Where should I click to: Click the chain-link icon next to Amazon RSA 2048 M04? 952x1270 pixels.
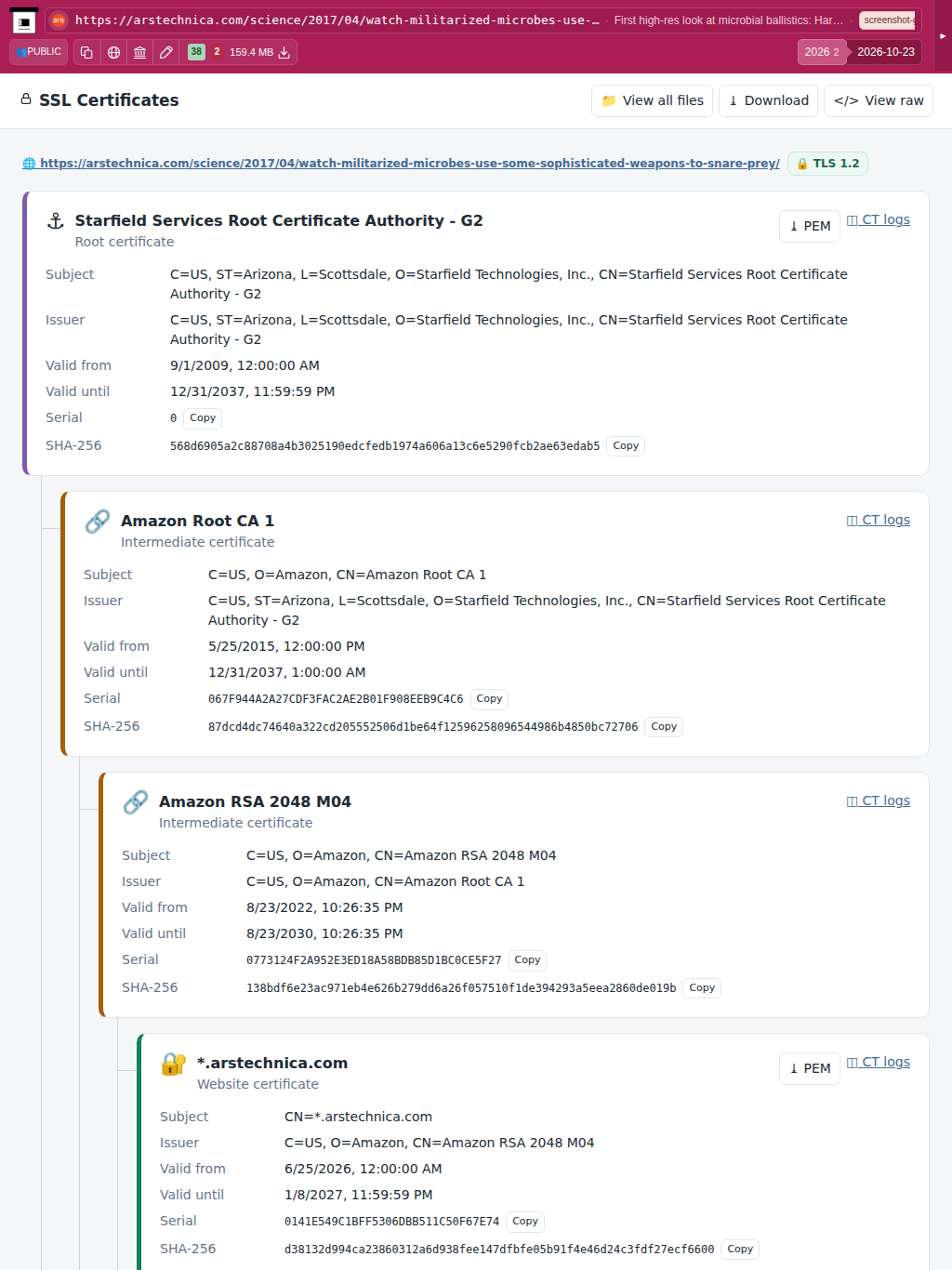click(x=136, y=802)
